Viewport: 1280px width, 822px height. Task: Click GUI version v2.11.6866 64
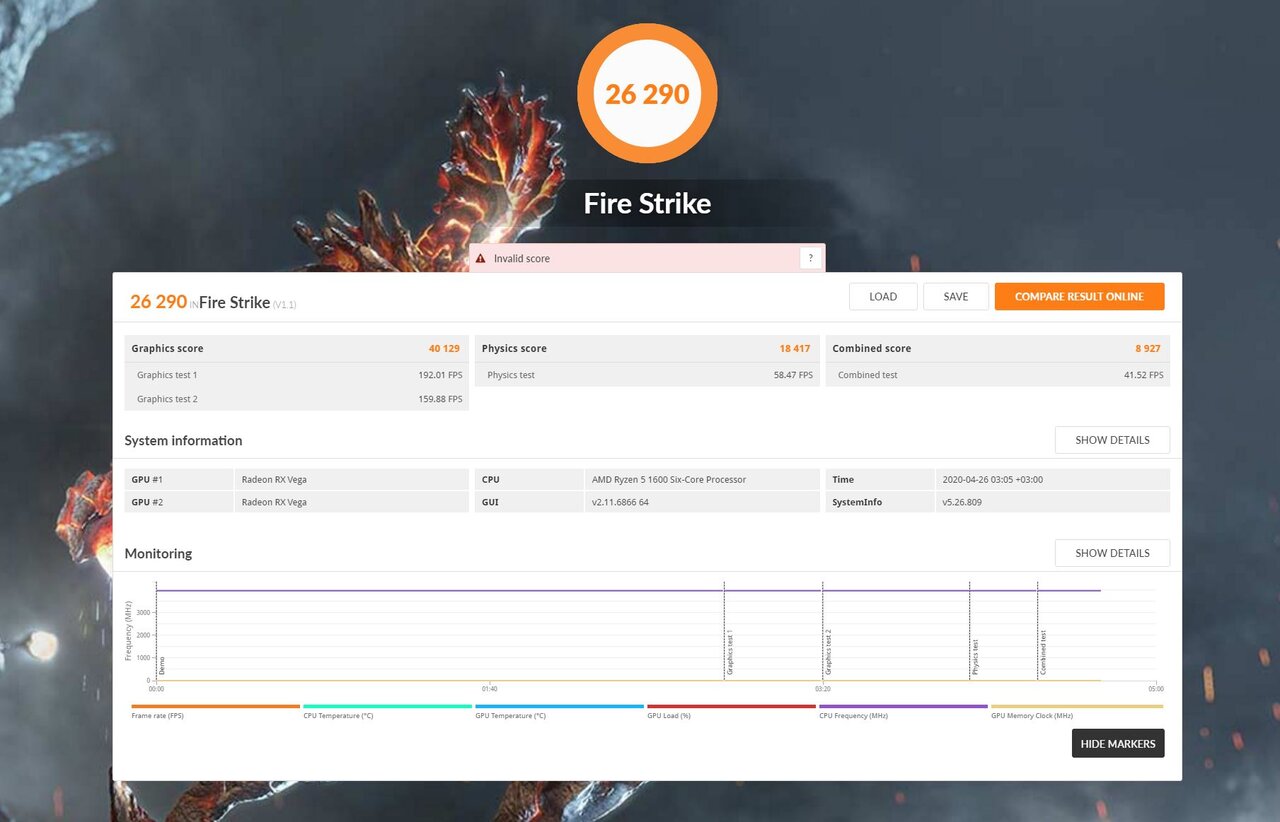[x=620, y=502]
